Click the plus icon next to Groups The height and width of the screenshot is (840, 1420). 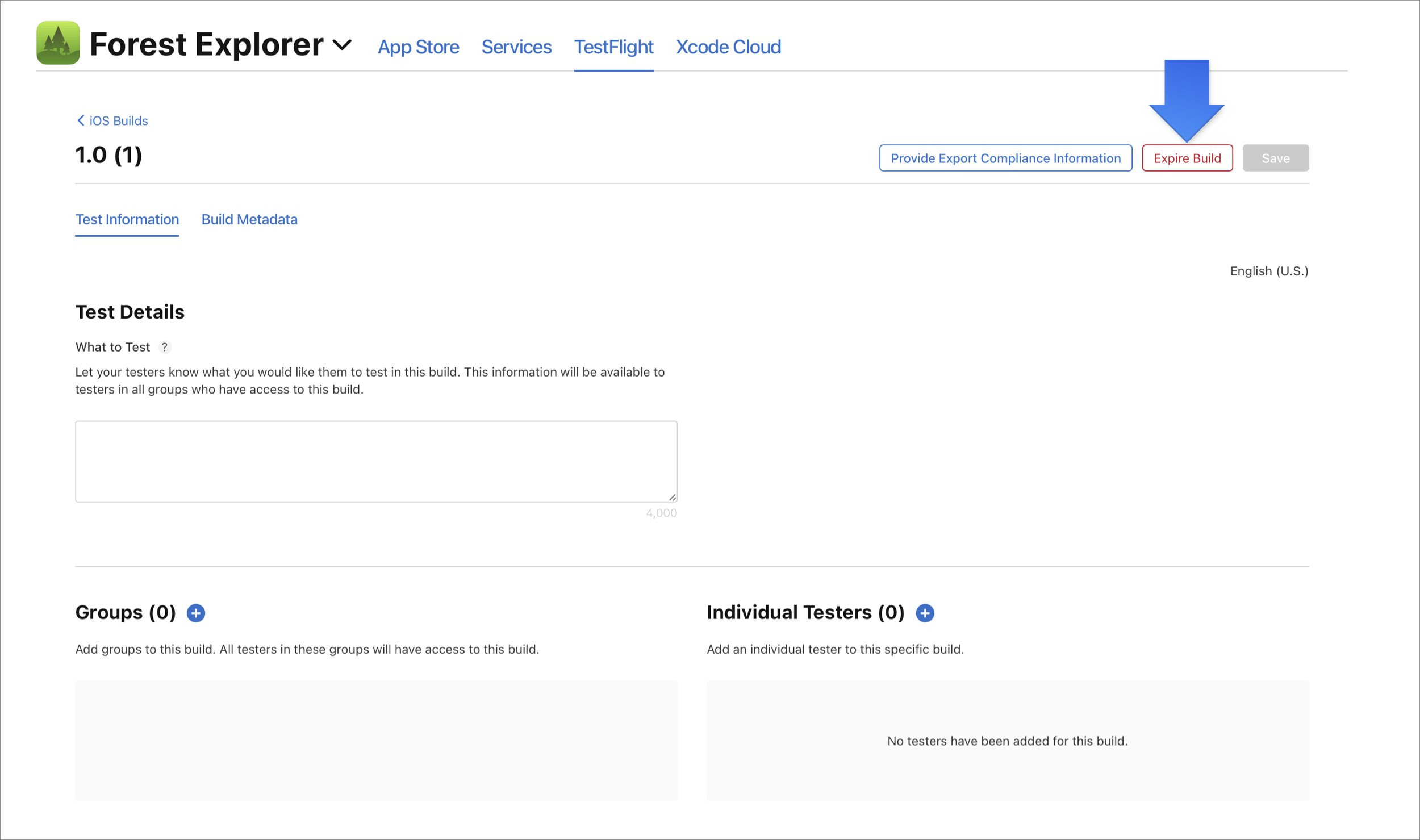tap(196, 613)
